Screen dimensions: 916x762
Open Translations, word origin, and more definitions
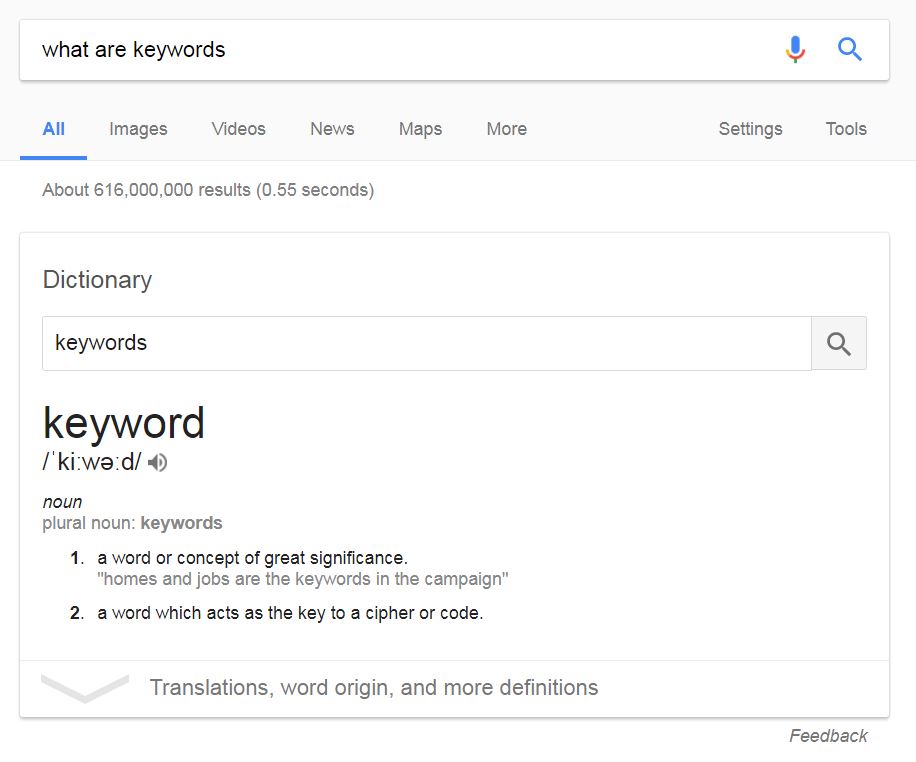[374, 688]
